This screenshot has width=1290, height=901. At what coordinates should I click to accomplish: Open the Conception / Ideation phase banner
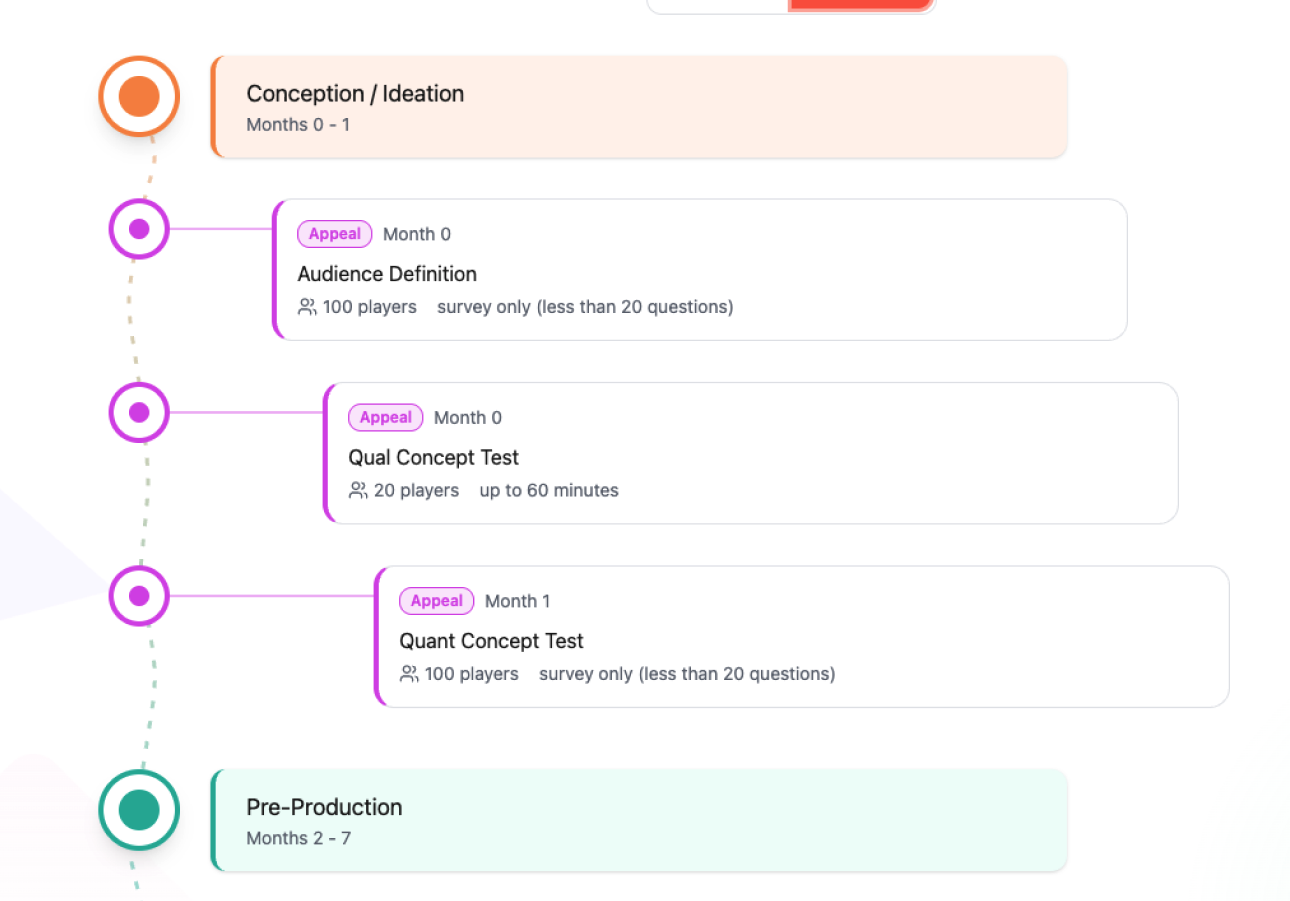click(x=640, y=107)
